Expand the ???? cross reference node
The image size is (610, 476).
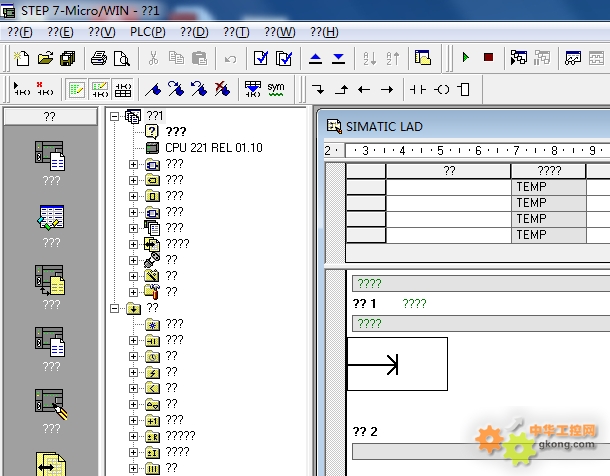(133, 244)
